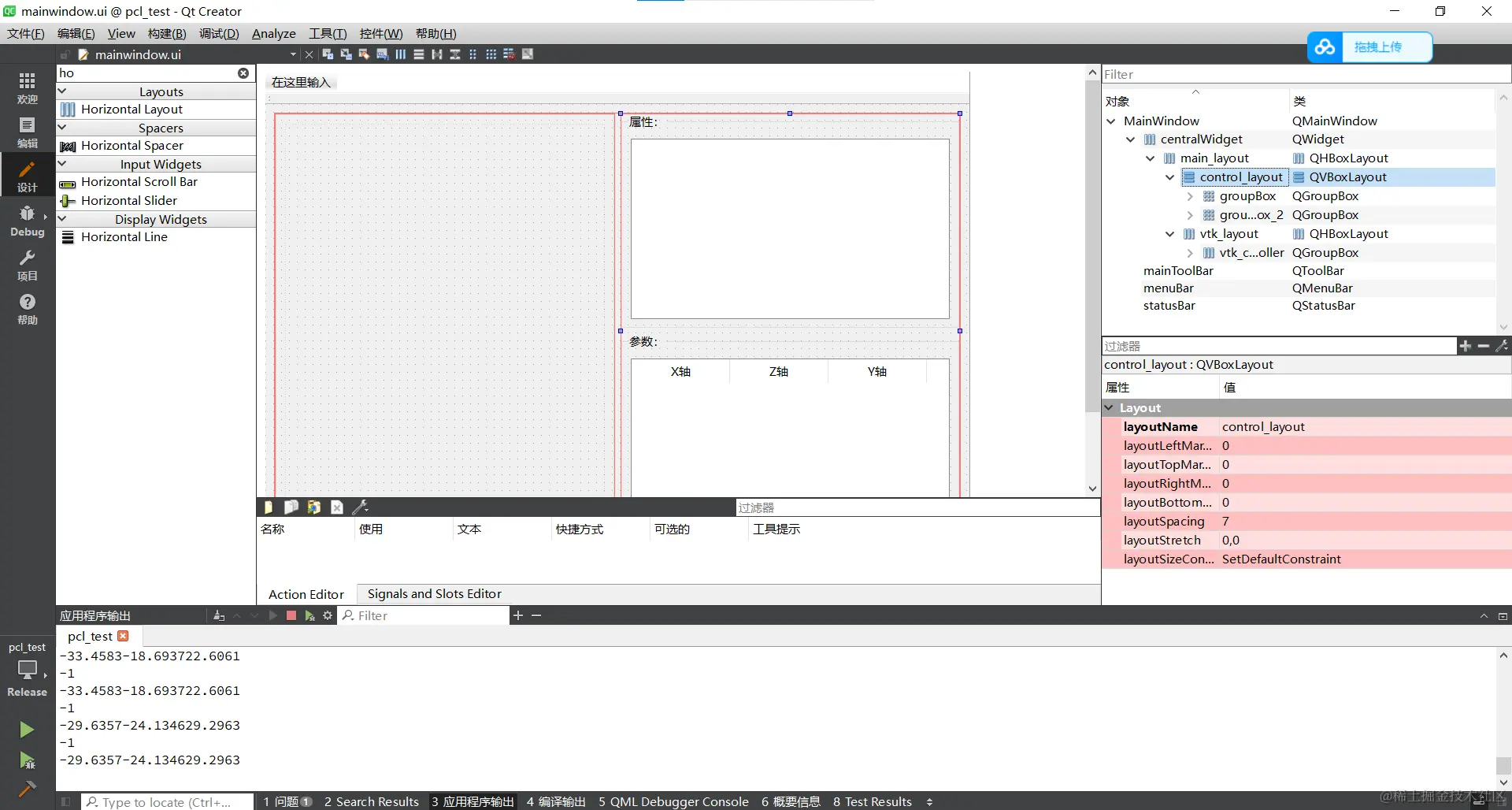Collapse the Input Widgets category
The height and width of the screenshot is (810, 1512).
62,164
